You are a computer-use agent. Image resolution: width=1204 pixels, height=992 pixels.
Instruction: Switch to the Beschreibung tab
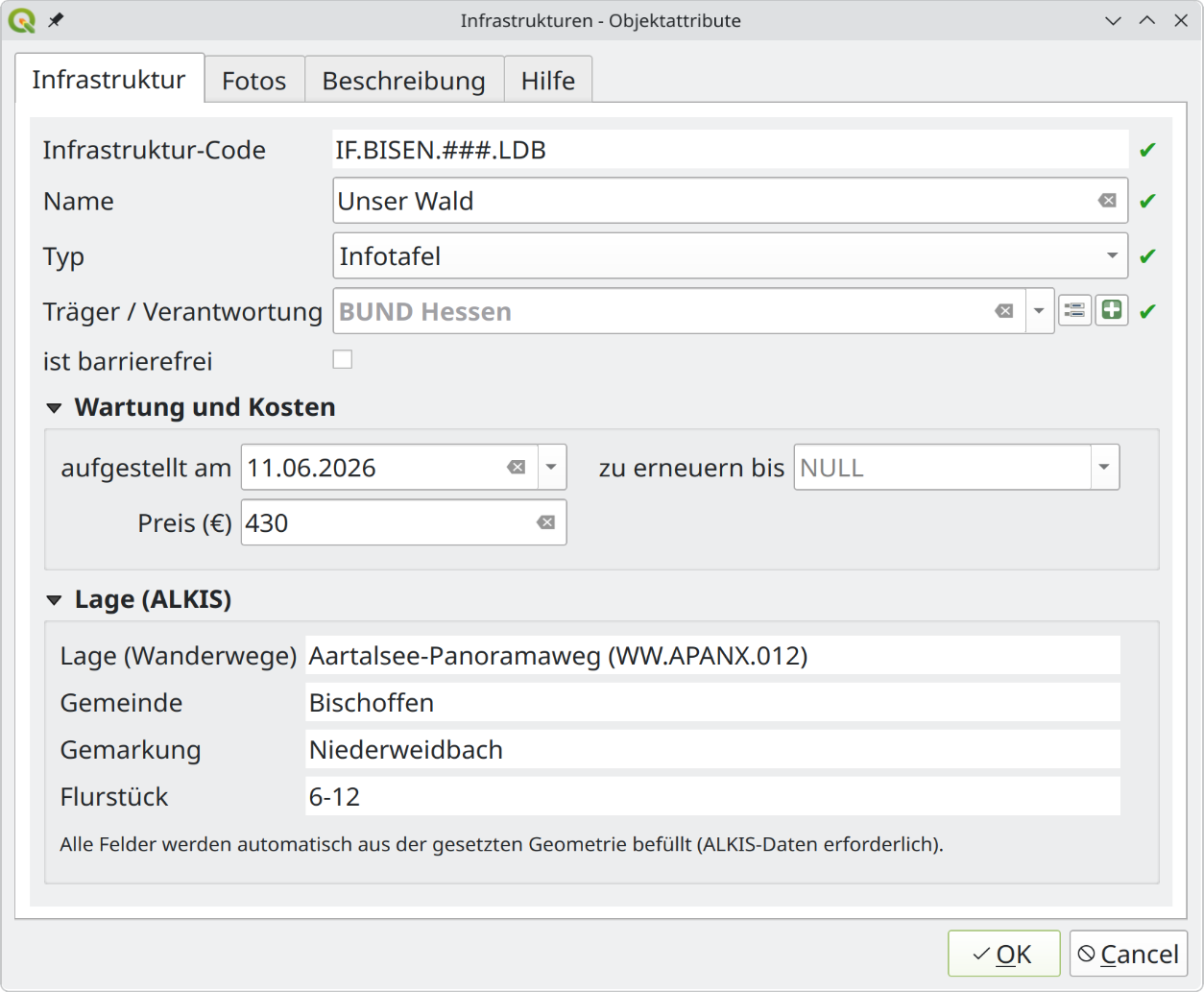click(x=404, y=80)
